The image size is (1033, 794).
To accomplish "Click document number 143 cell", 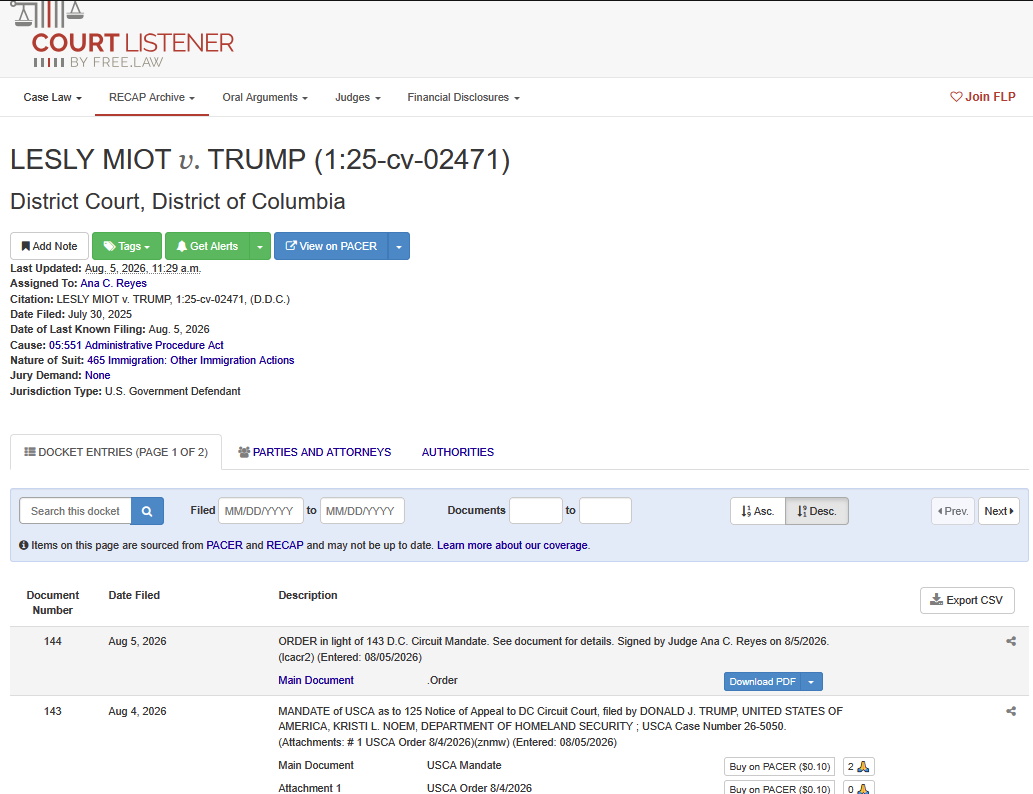I will 53,711.
